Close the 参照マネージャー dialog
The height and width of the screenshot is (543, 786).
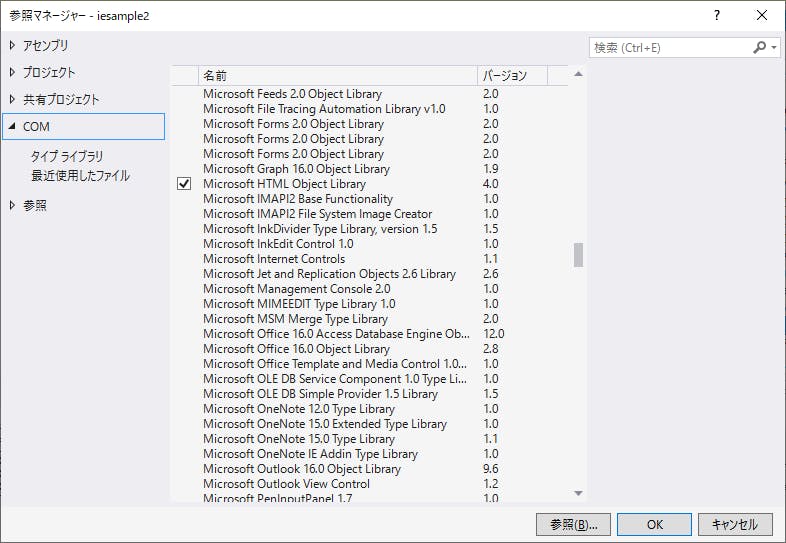point(762,16)
